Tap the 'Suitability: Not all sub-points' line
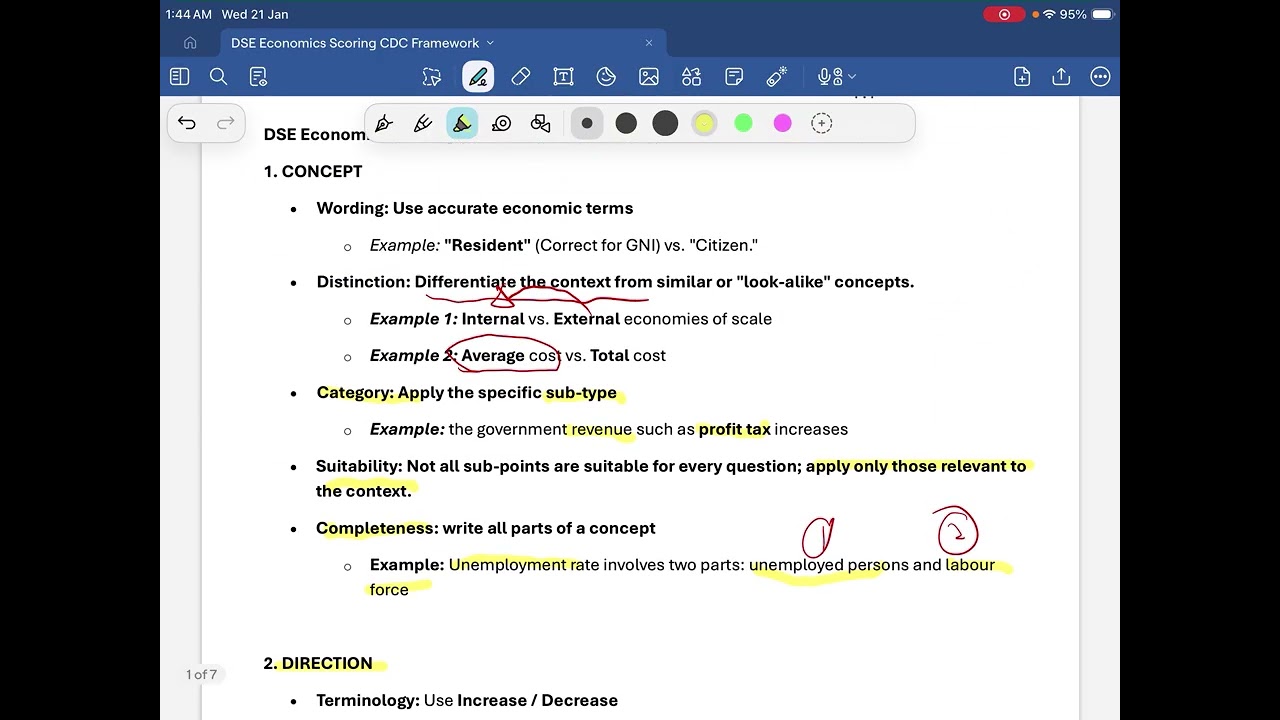This screenshot has width=1280, height=720. point(671,478)
